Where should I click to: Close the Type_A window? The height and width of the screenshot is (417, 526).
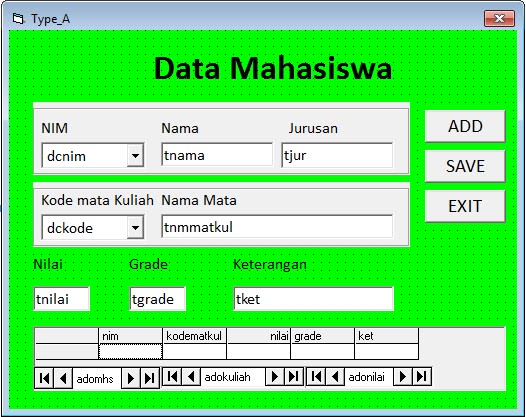click(499, 18)
